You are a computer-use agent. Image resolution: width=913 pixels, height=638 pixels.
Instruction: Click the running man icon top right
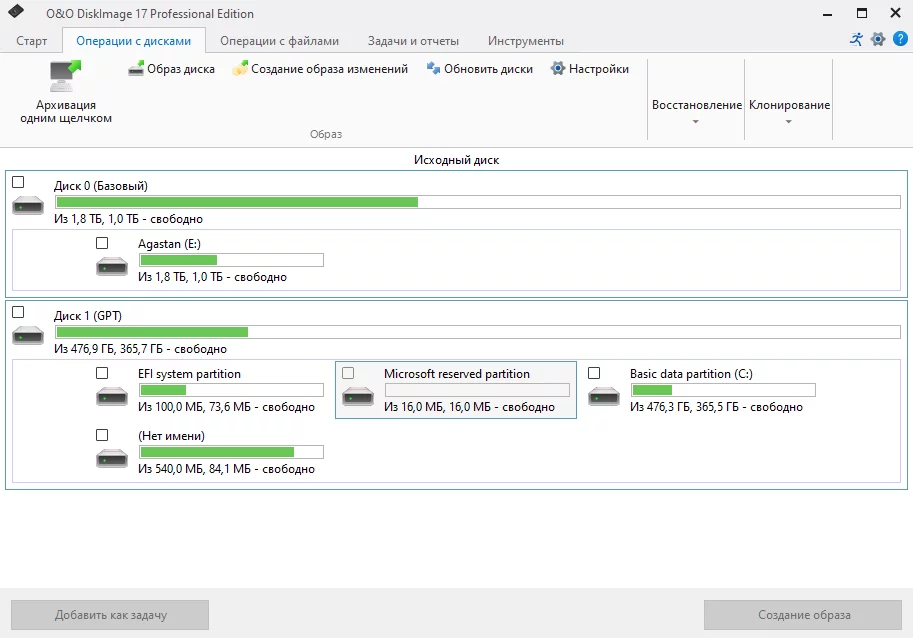pyautogui.click(x=856, y=39)
